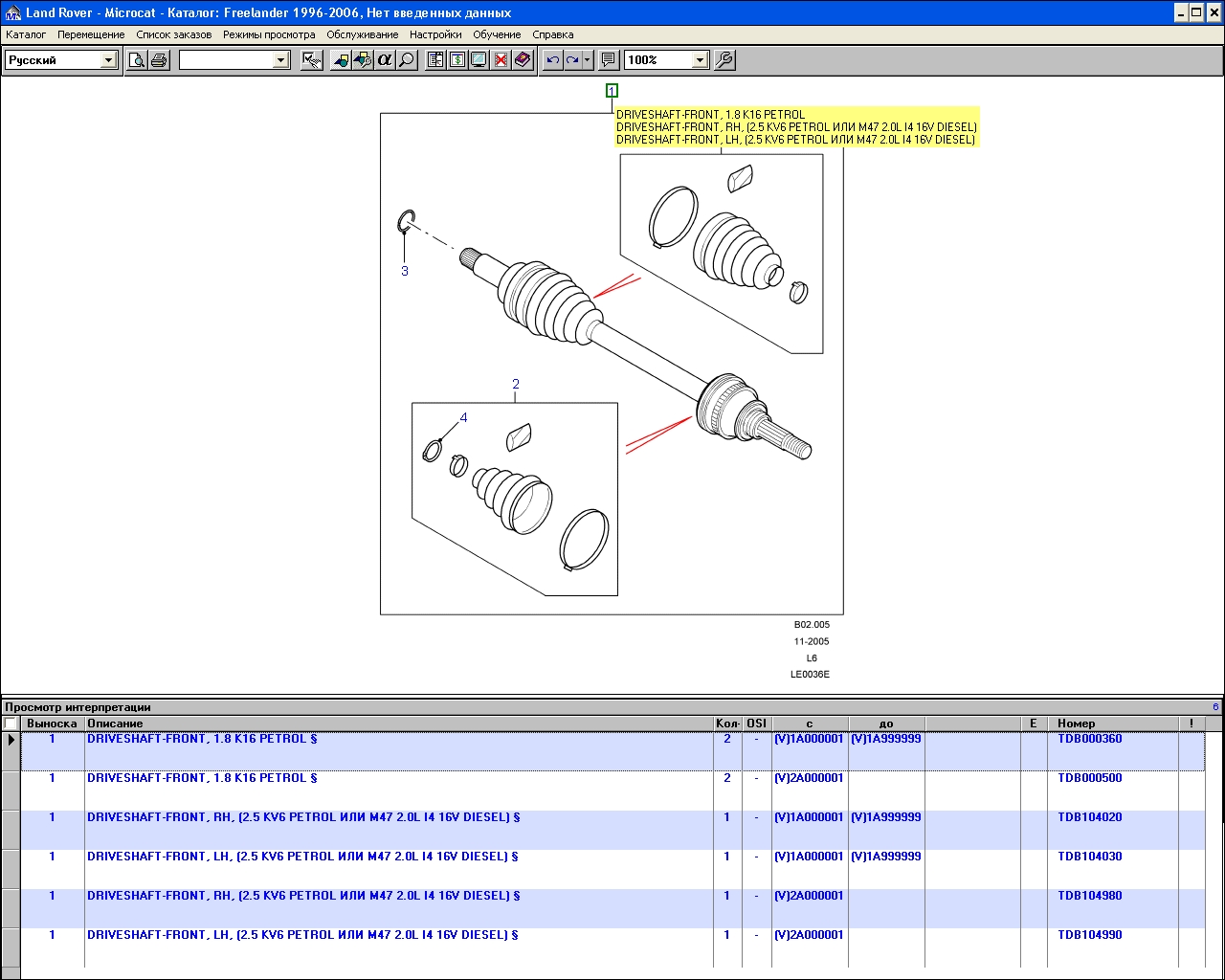1225x980 pixels.
Task: Select part number TDB104030
Action: pos(1090,857)
